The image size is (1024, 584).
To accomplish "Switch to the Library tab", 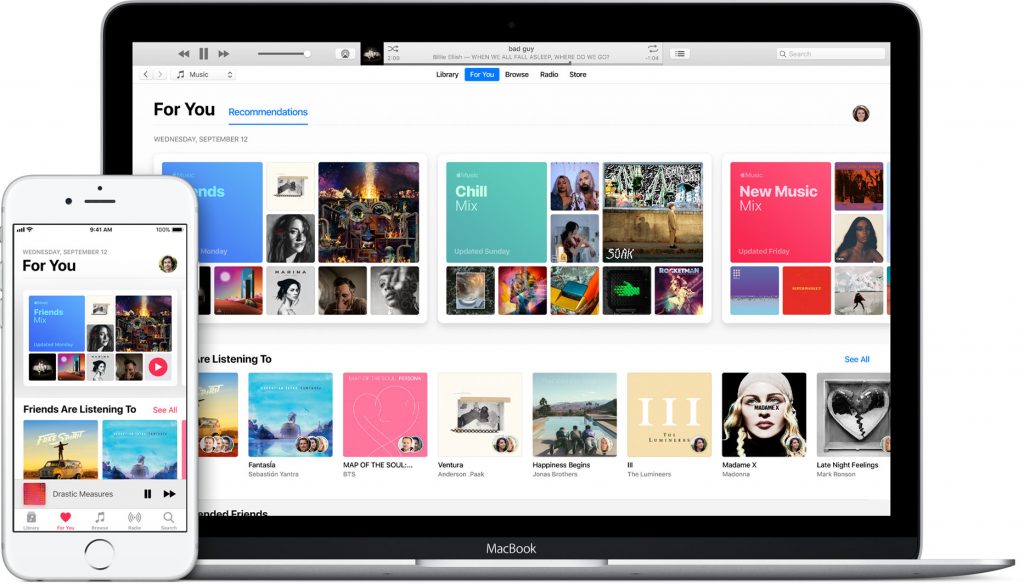I will (447, 74).
